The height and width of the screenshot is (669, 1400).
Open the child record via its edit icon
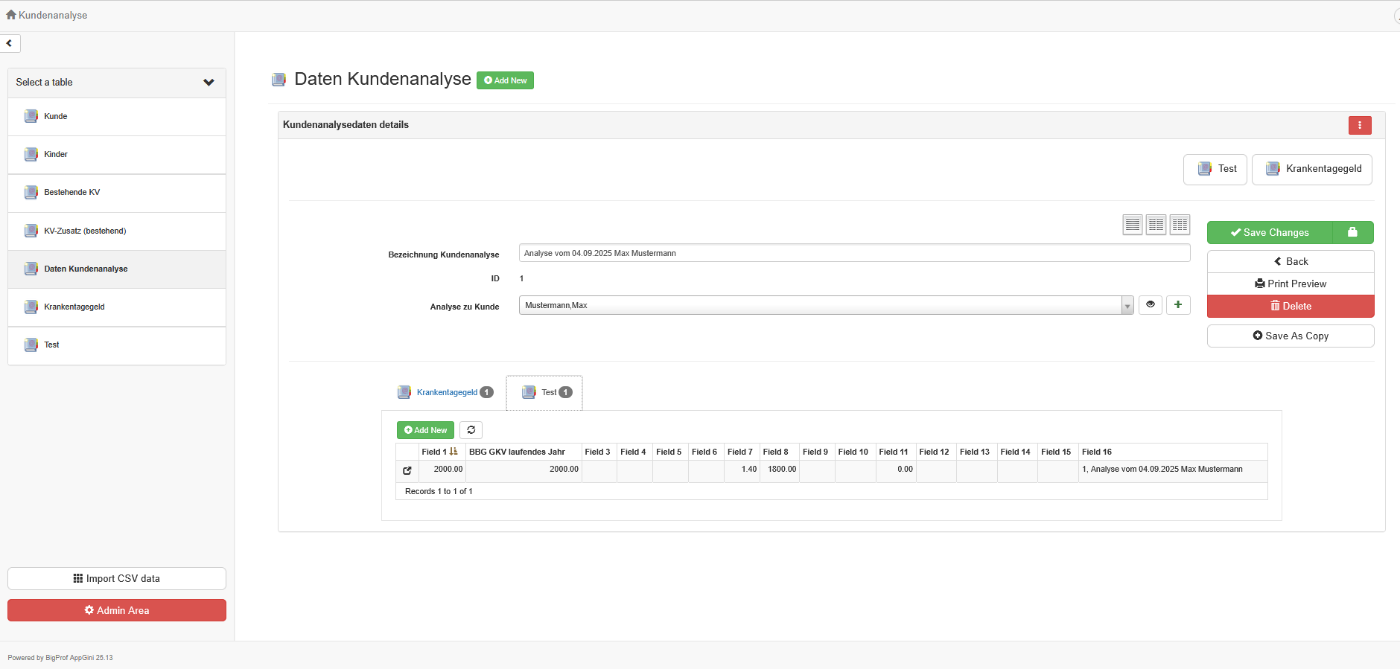pos(407,470)
